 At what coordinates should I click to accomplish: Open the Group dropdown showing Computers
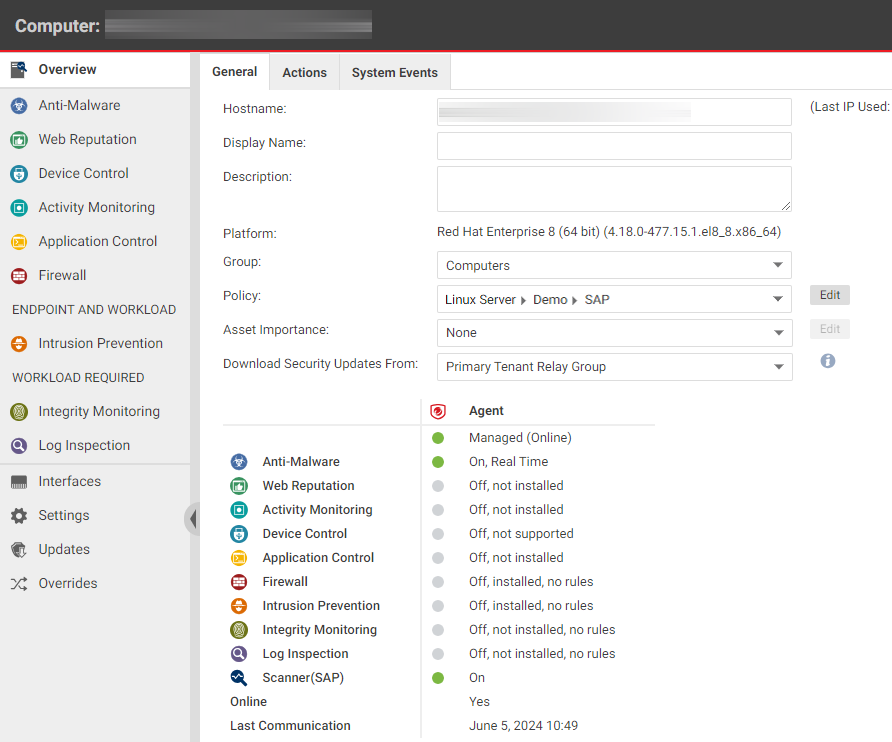point(614,265)
